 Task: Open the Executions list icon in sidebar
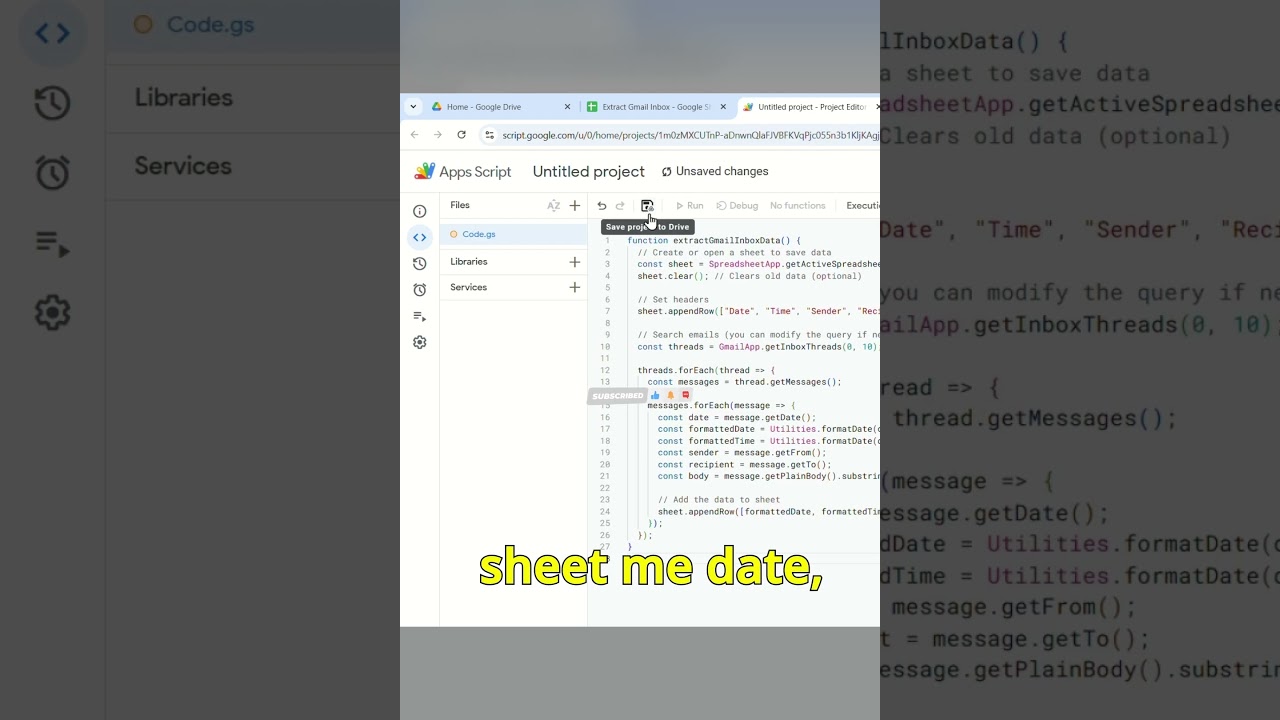point(420,316)
